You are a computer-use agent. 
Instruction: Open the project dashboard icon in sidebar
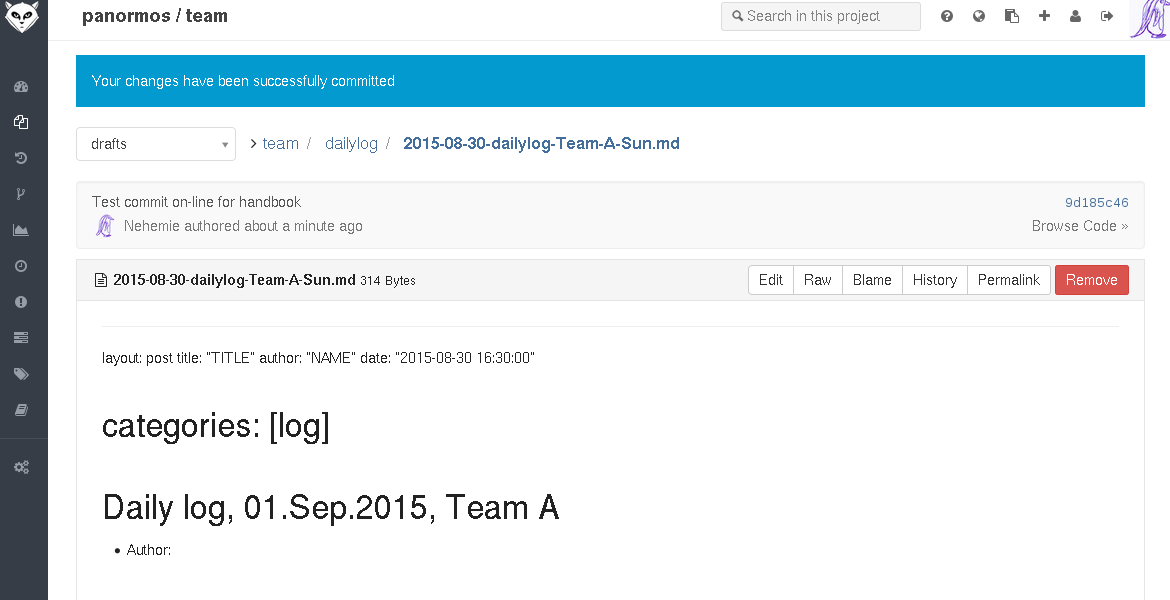coord(21,87)
